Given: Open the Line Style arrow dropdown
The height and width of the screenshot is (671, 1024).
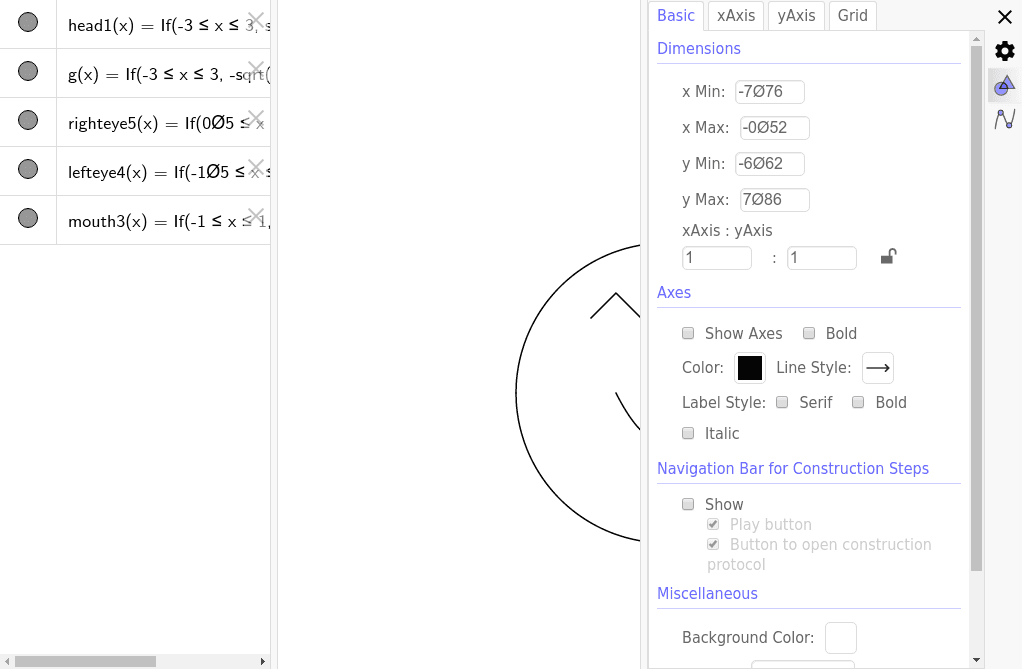Looking at the screenshot, I should (878, 368).
